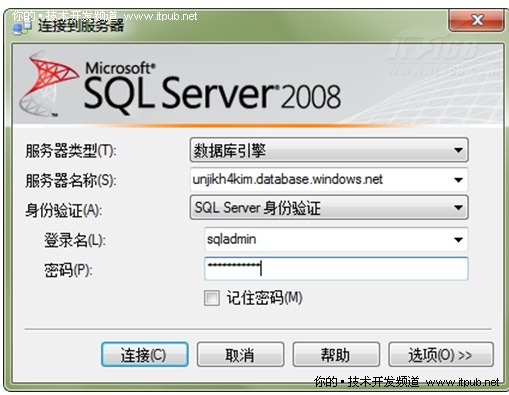
Task: Close the 连接到服务器 dialog window
Action: point(476,20)
